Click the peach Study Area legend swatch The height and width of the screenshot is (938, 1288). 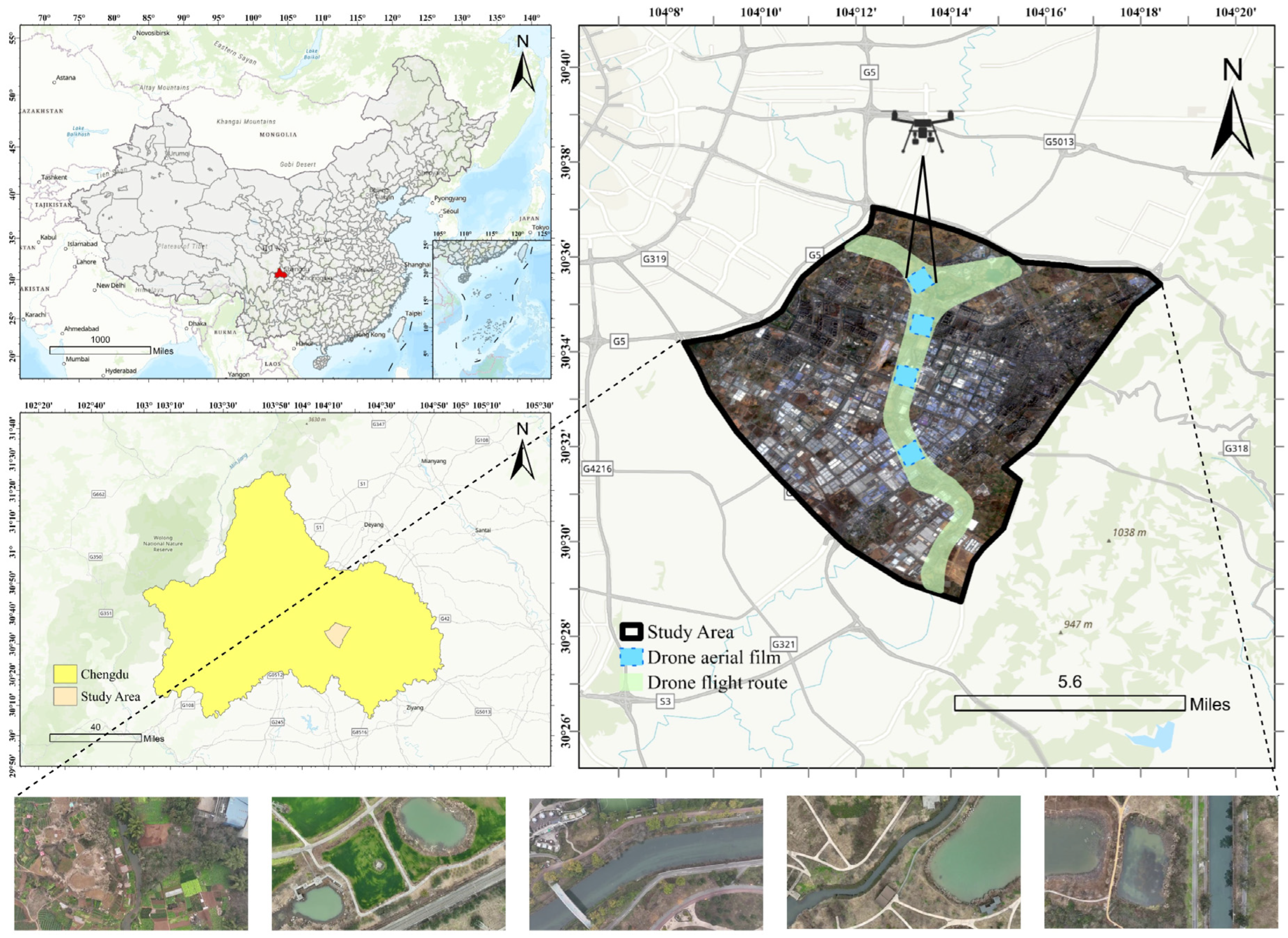point(65,696)
